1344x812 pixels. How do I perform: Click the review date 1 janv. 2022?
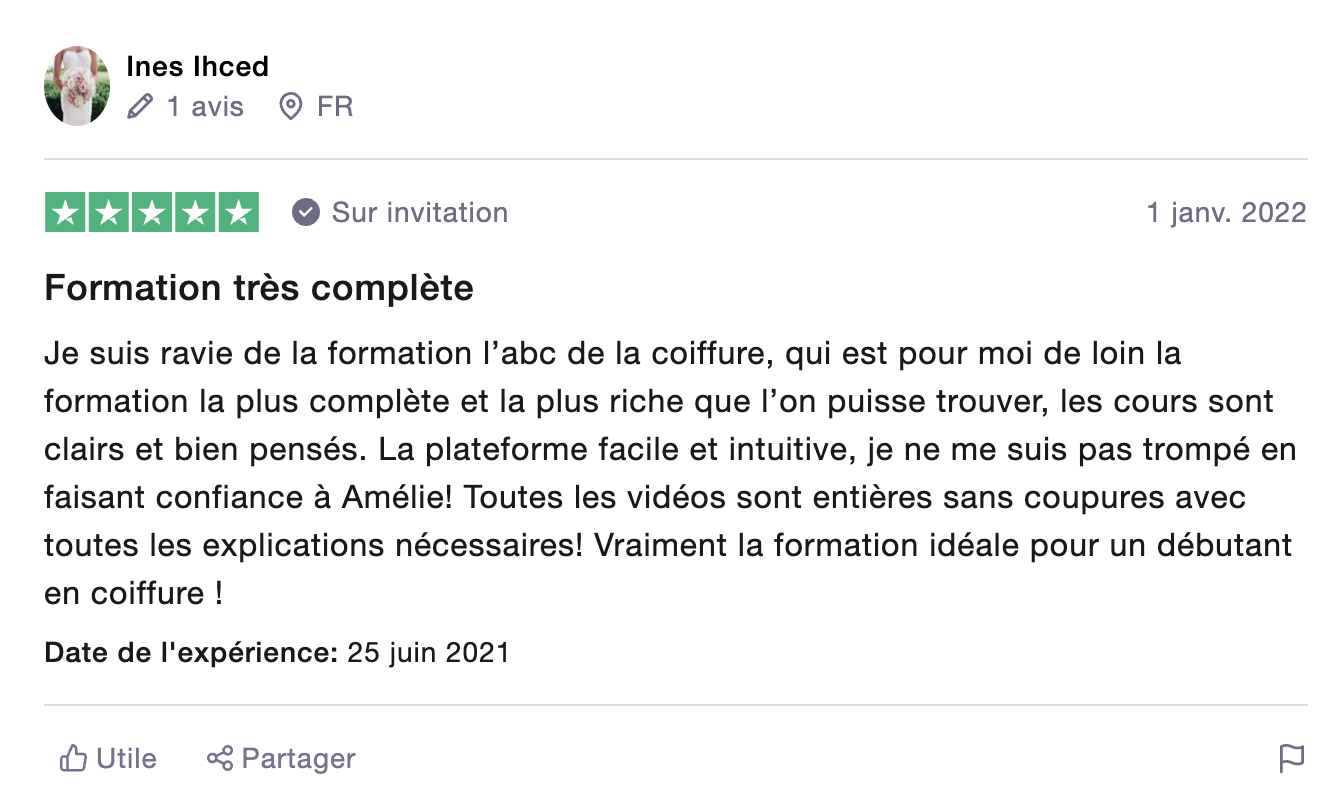pyautogui.click(x=1226, y=213)
